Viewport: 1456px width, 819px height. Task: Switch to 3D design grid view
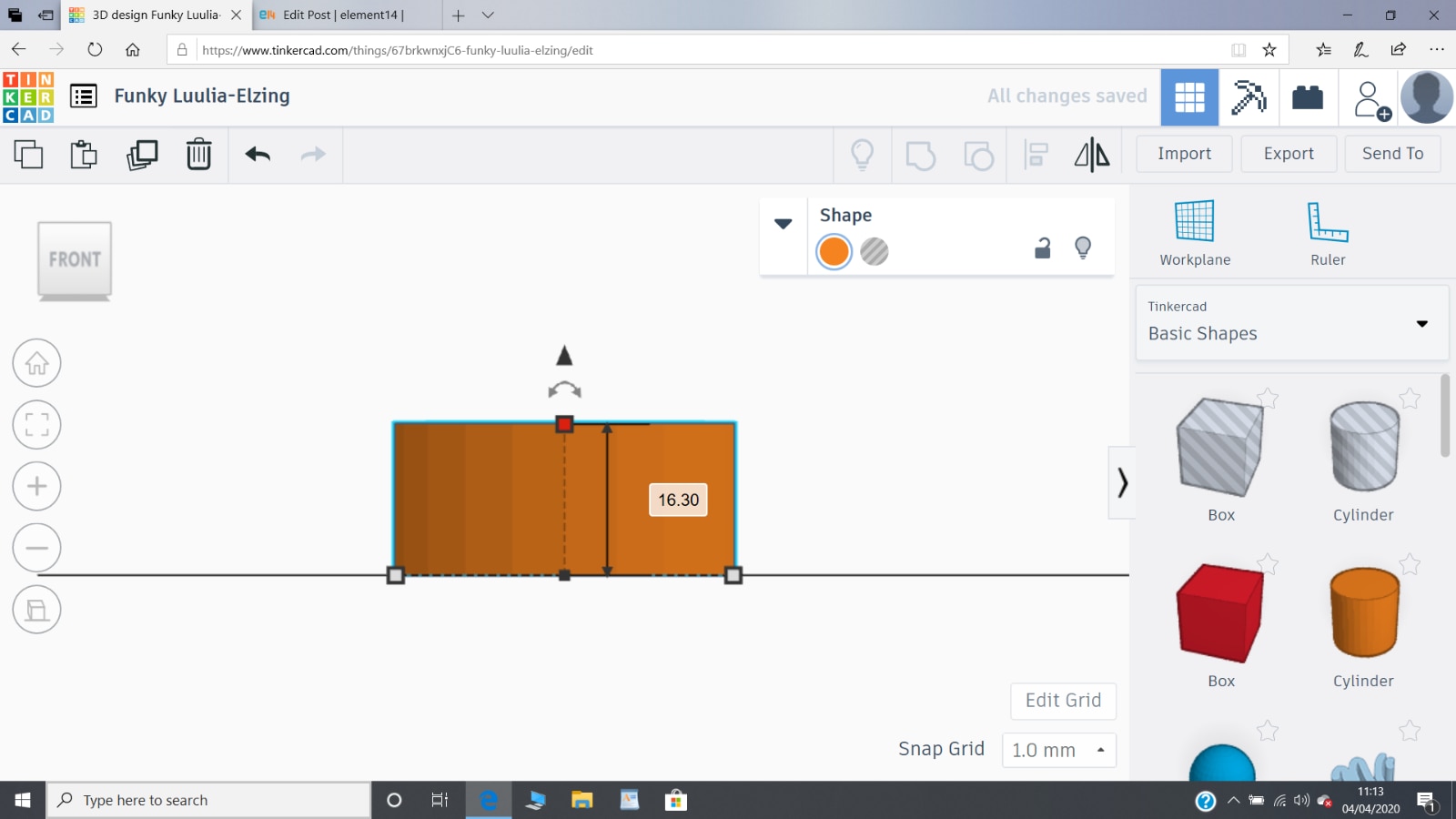tap(1189, 97)
